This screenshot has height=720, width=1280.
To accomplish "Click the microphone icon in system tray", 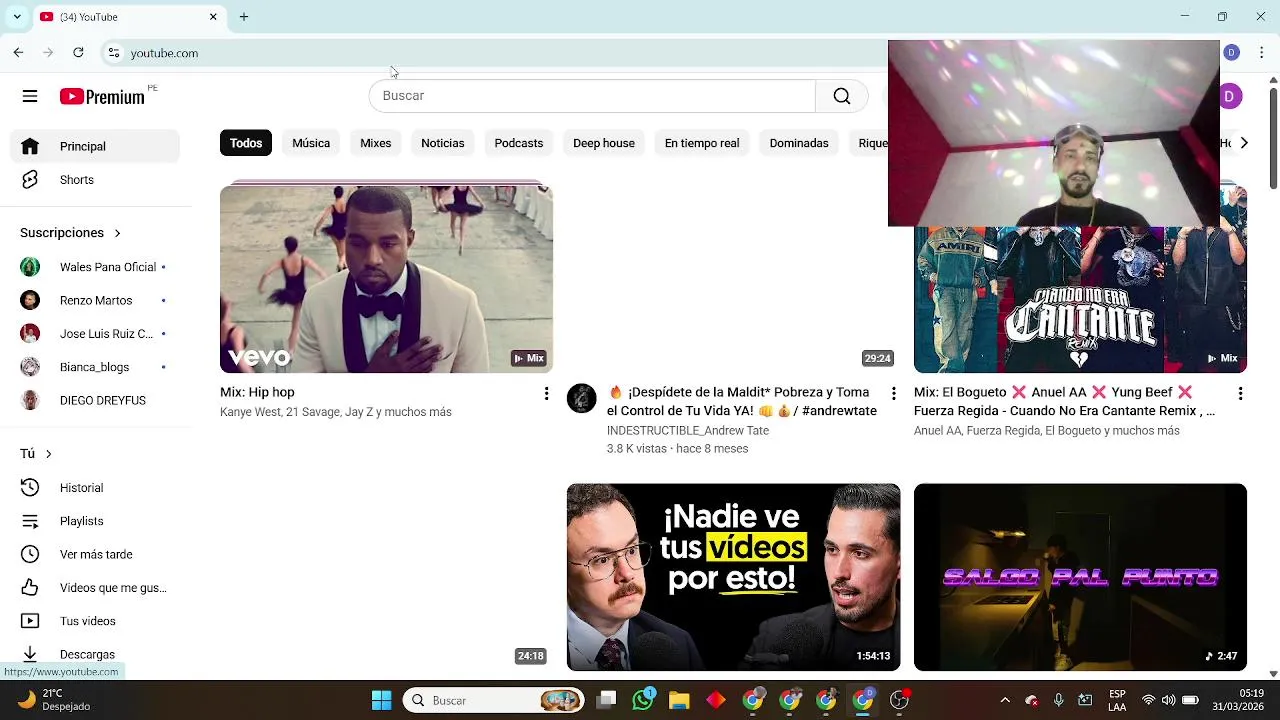I will tap(1058, 700).
